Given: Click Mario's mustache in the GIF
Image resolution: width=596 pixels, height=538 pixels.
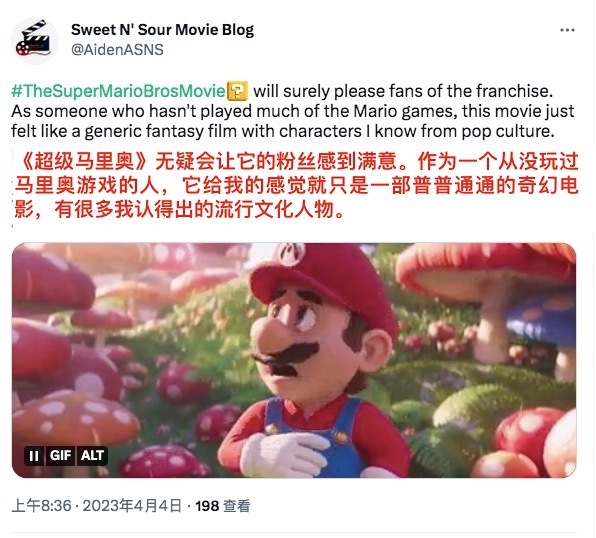Looking at the screenshot, I should [288, 359].
